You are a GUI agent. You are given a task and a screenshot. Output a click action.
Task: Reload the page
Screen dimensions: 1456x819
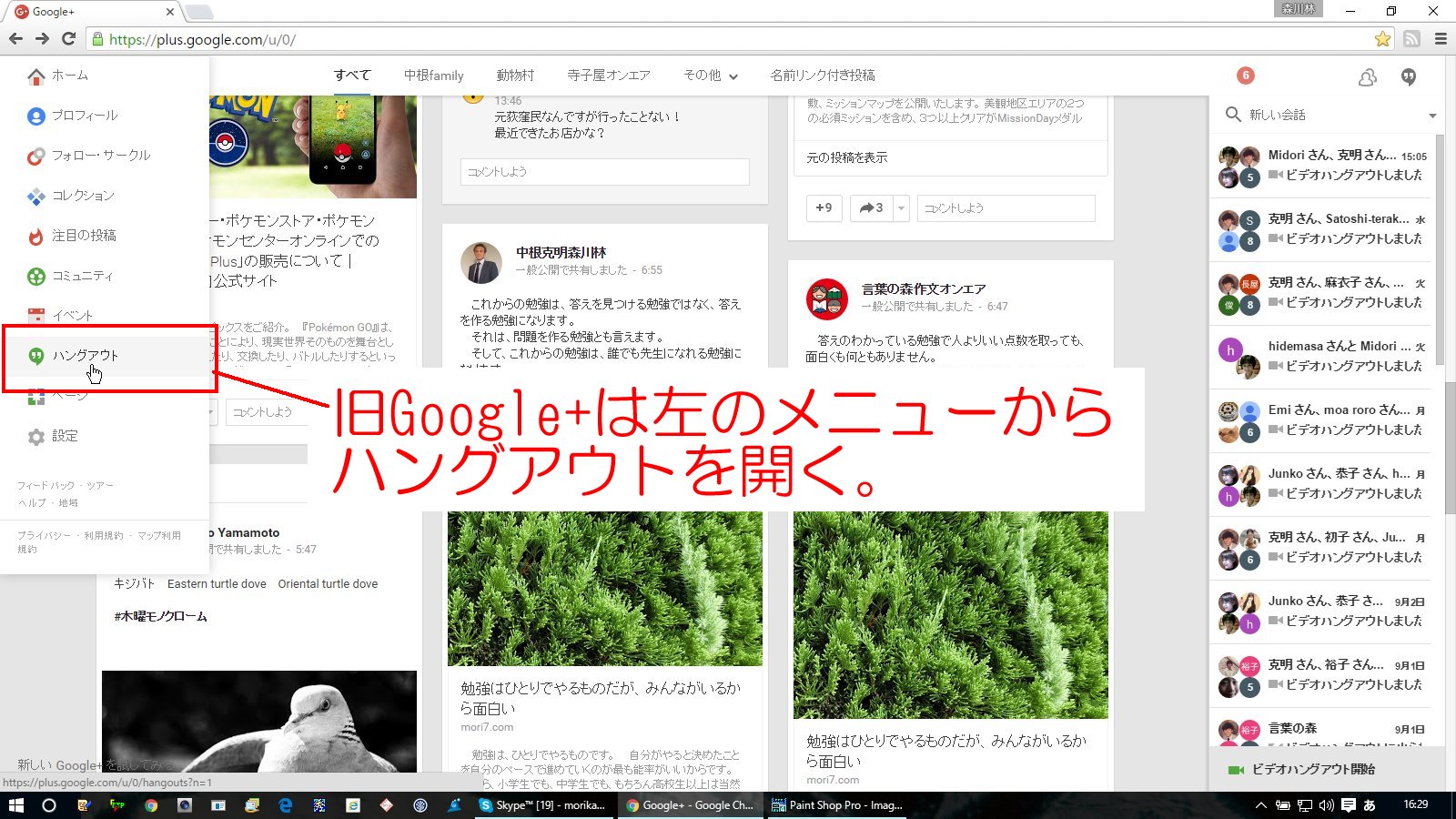click(x=68, y=39)
